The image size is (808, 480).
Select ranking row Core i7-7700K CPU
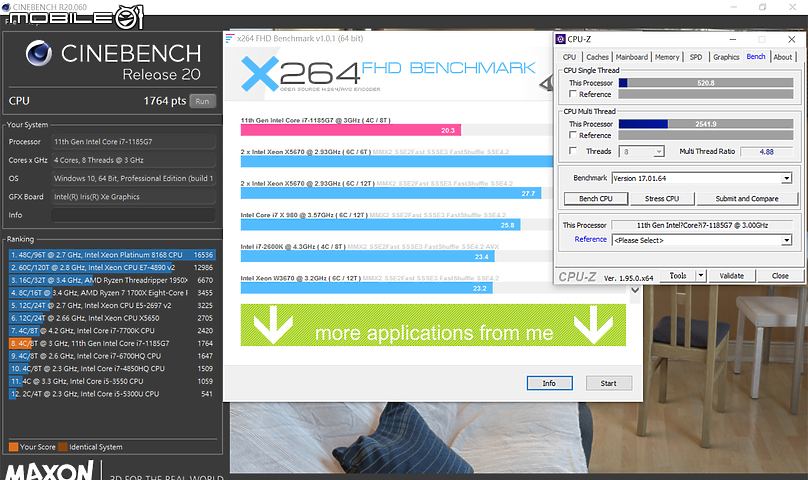pyautogui.click(x=112, y=330)
